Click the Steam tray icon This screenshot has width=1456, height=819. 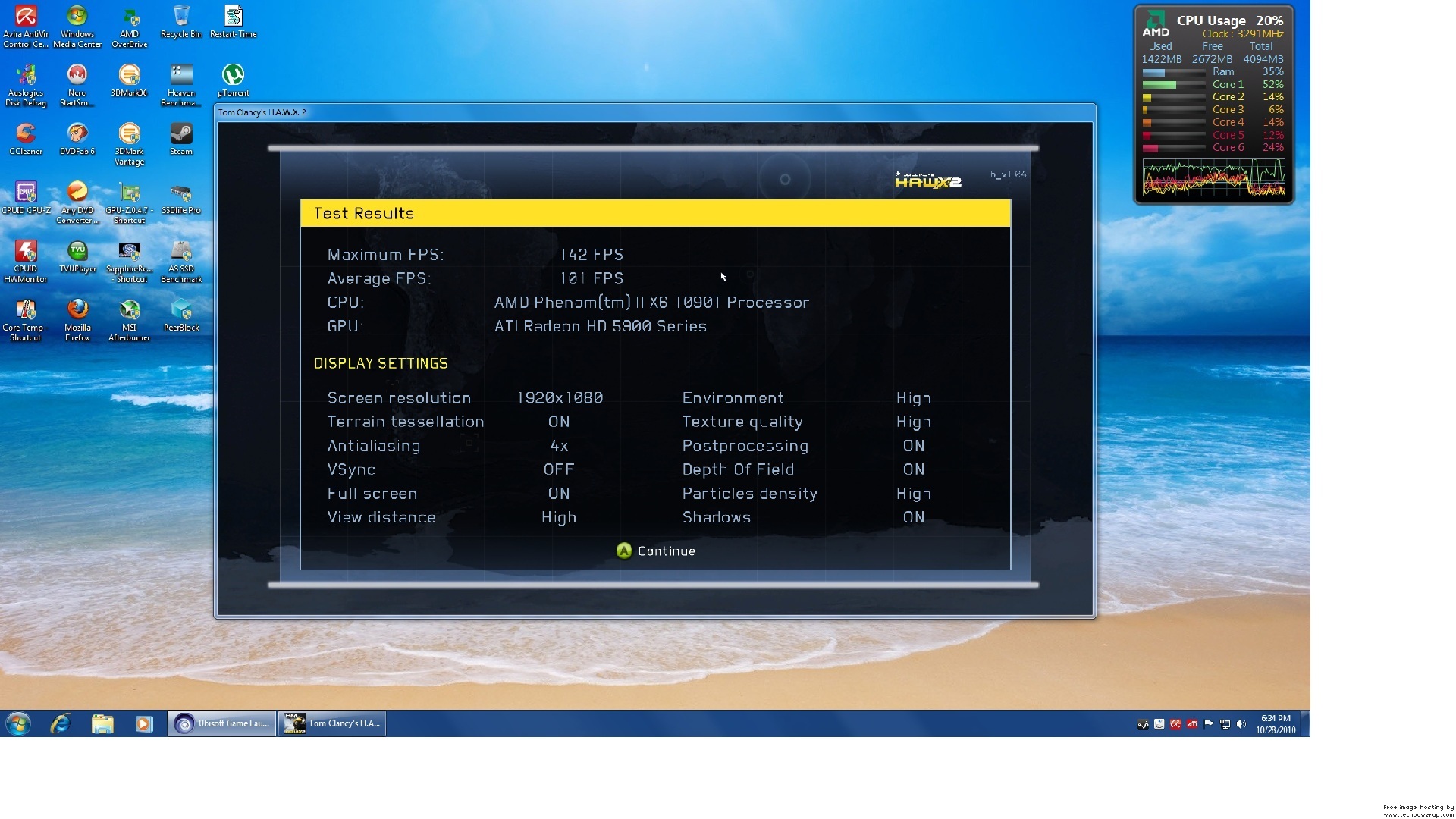tap(1143, 724)
